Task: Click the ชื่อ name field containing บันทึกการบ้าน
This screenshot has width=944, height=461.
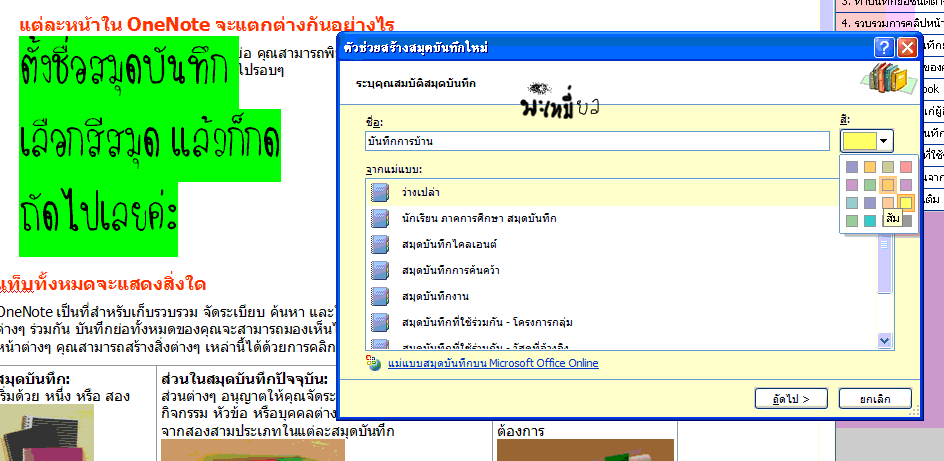Action: click(x=597, y=141)
